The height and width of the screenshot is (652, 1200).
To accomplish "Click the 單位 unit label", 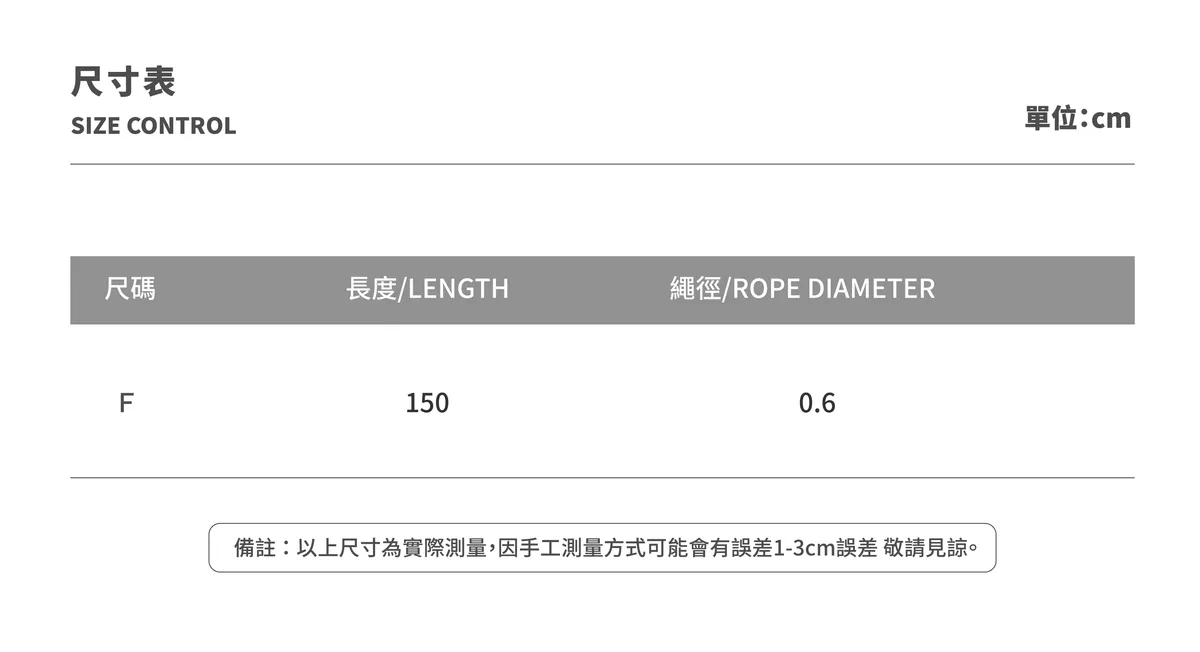I will pyautogui.click(x=1050, y=118).
